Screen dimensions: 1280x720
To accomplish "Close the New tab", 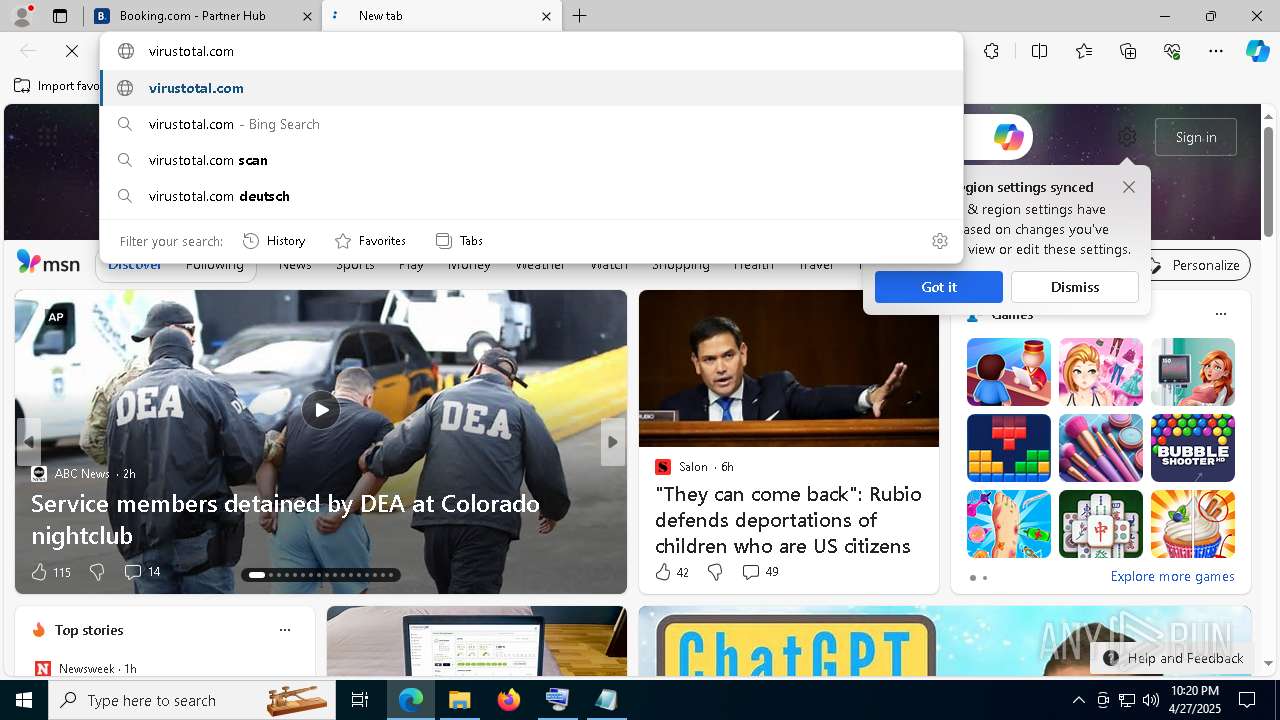I will [547, 16].
